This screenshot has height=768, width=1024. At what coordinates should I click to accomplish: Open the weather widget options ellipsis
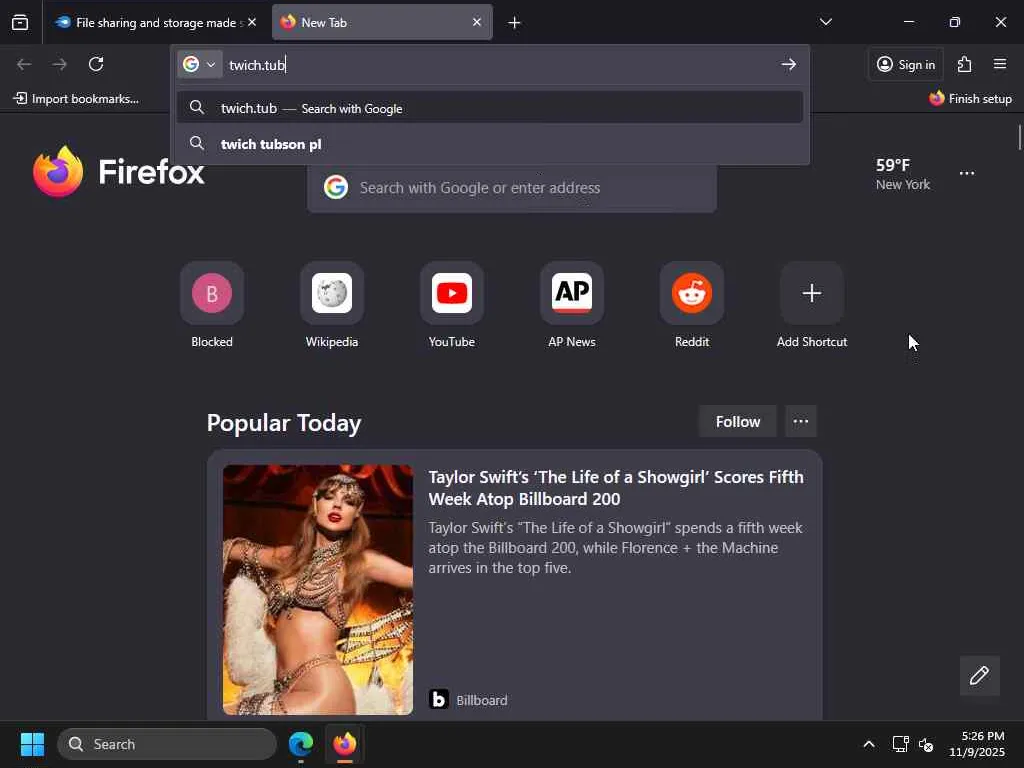pyautogui.click(x=967, y=173)
